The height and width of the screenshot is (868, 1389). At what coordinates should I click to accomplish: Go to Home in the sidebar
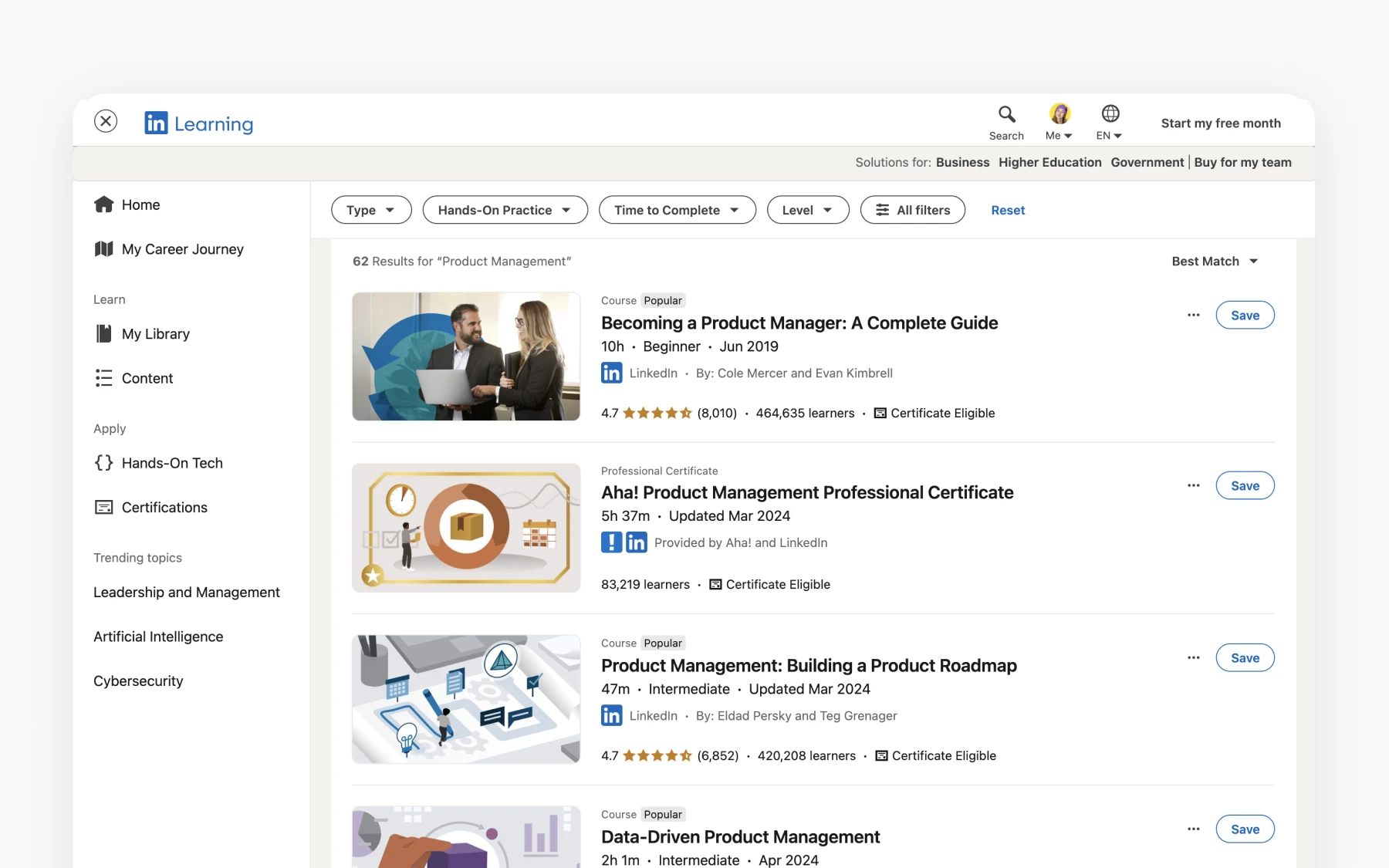pos(127,204)
